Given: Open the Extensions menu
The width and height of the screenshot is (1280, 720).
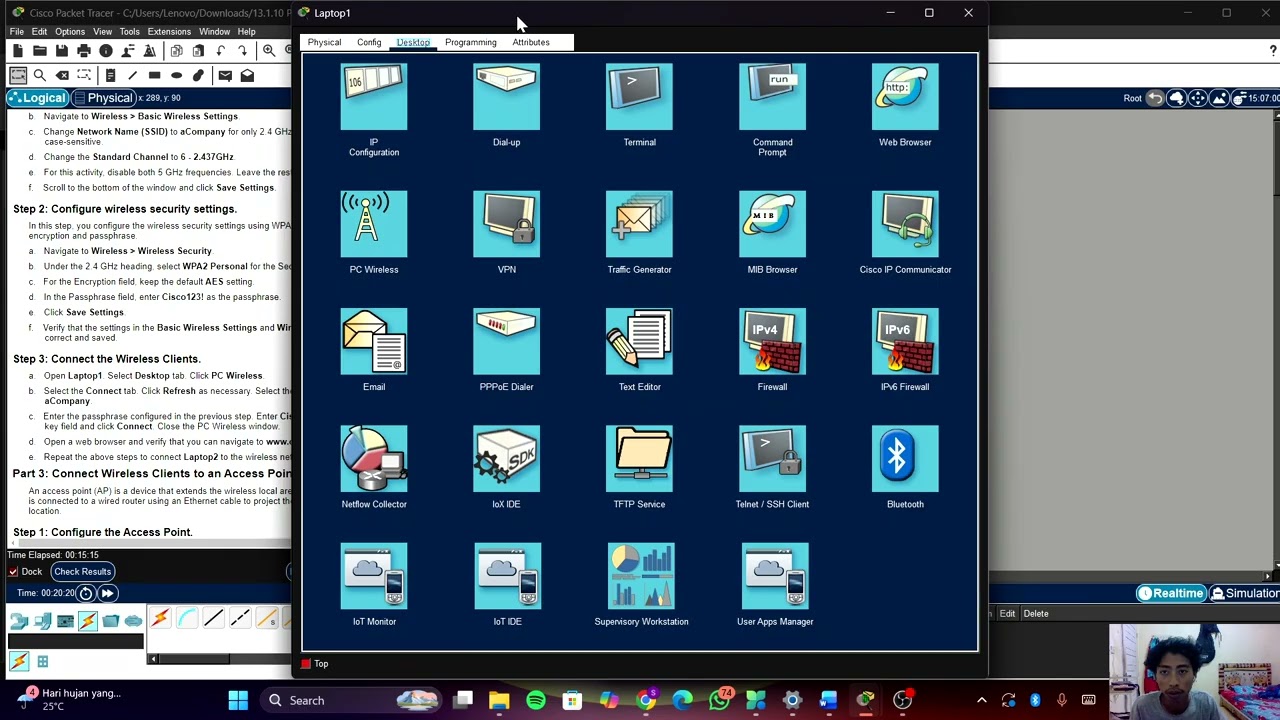Looking at the screenshot, I should coord(169,31).
